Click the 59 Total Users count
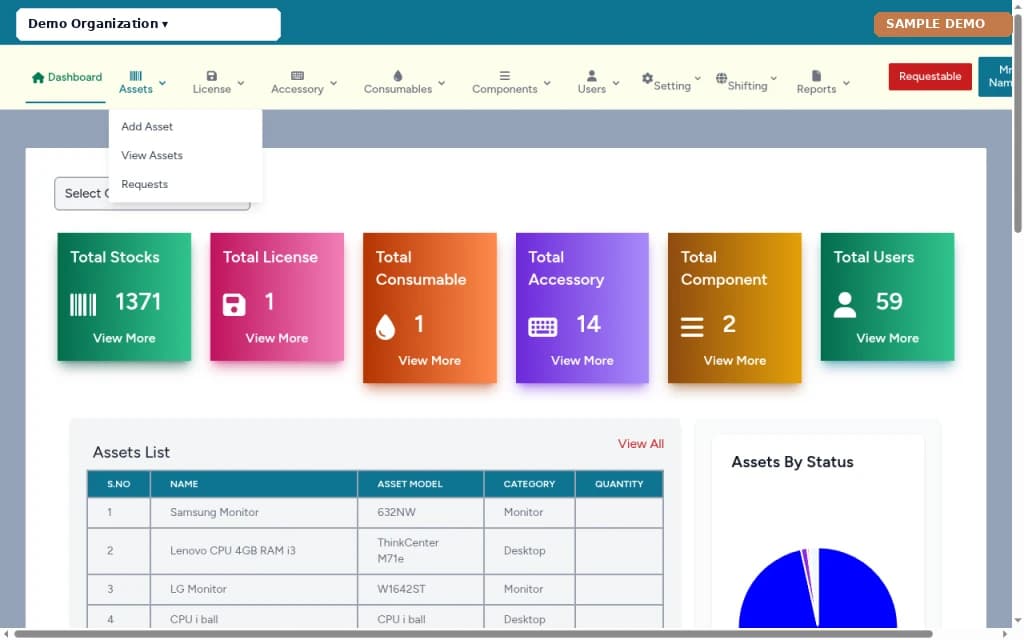The image size is (1024, 640). pos(889,302)
